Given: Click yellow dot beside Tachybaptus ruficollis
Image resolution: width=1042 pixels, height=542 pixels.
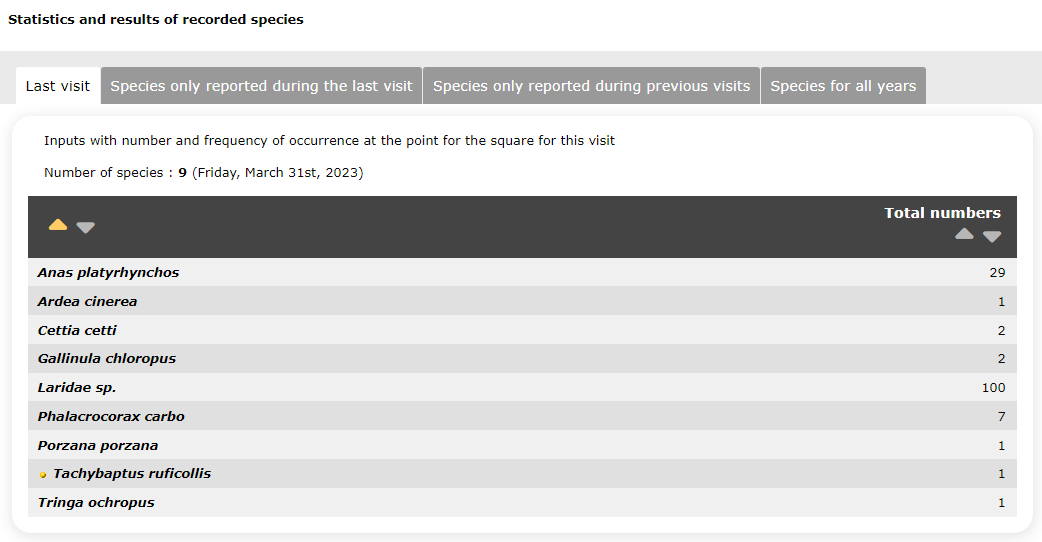Looking at the screenshot, I should coord(43,475).
